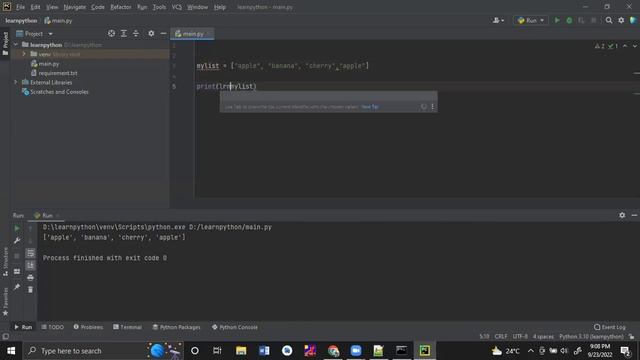Open Python Packages tool window

tap(176, 327)
